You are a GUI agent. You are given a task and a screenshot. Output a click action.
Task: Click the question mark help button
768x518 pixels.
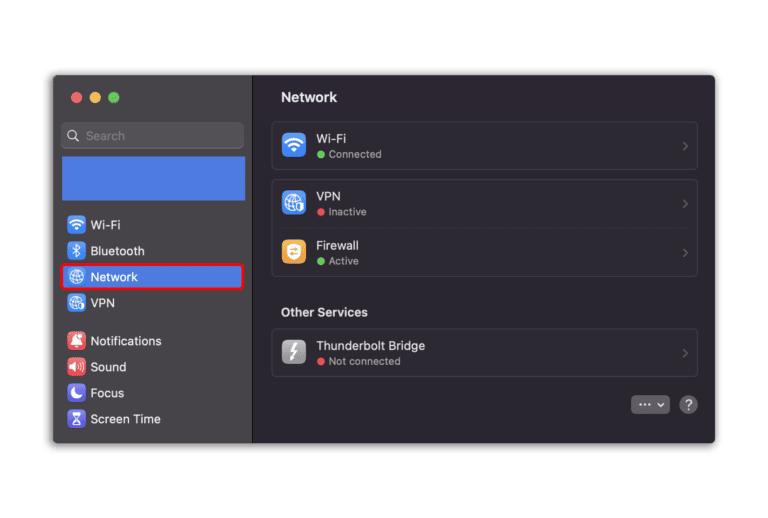pos(688,404)
